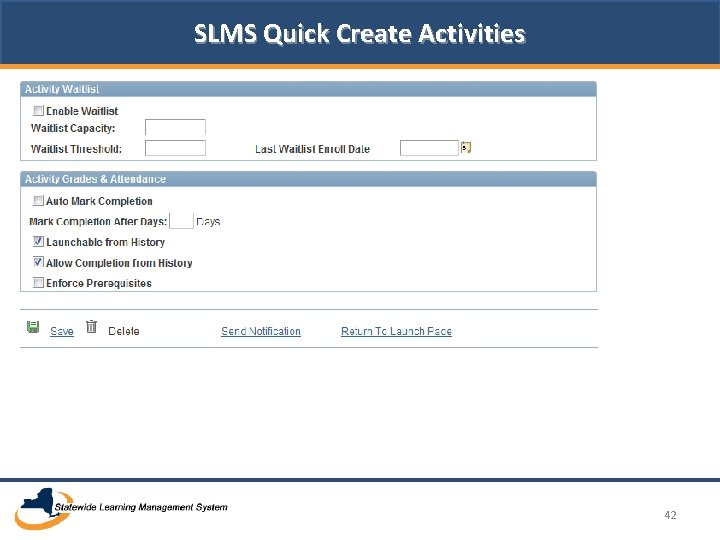This screenshot has width=720, height=540.
Task: Focus the Waitlist Threshold input field
Action: 175,148
